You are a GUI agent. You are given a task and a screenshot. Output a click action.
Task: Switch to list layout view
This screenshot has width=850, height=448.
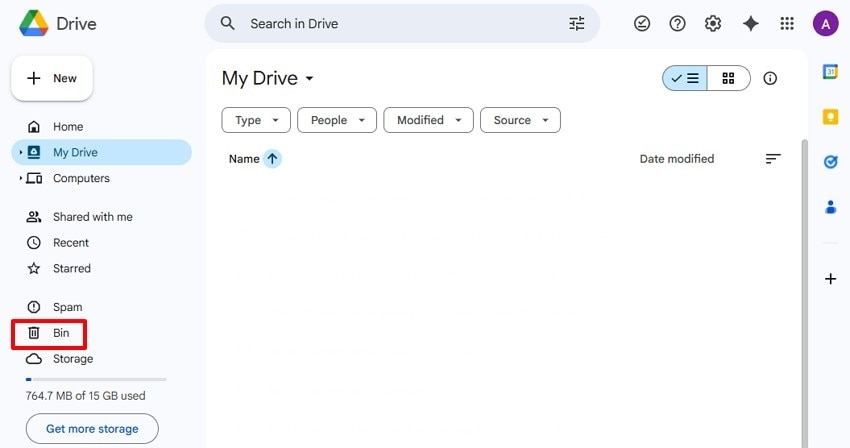click(x=685, y=78)
